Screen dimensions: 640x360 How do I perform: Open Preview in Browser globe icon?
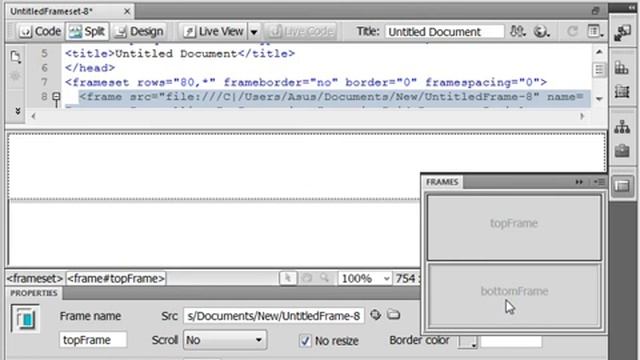(x=541, y=31)
